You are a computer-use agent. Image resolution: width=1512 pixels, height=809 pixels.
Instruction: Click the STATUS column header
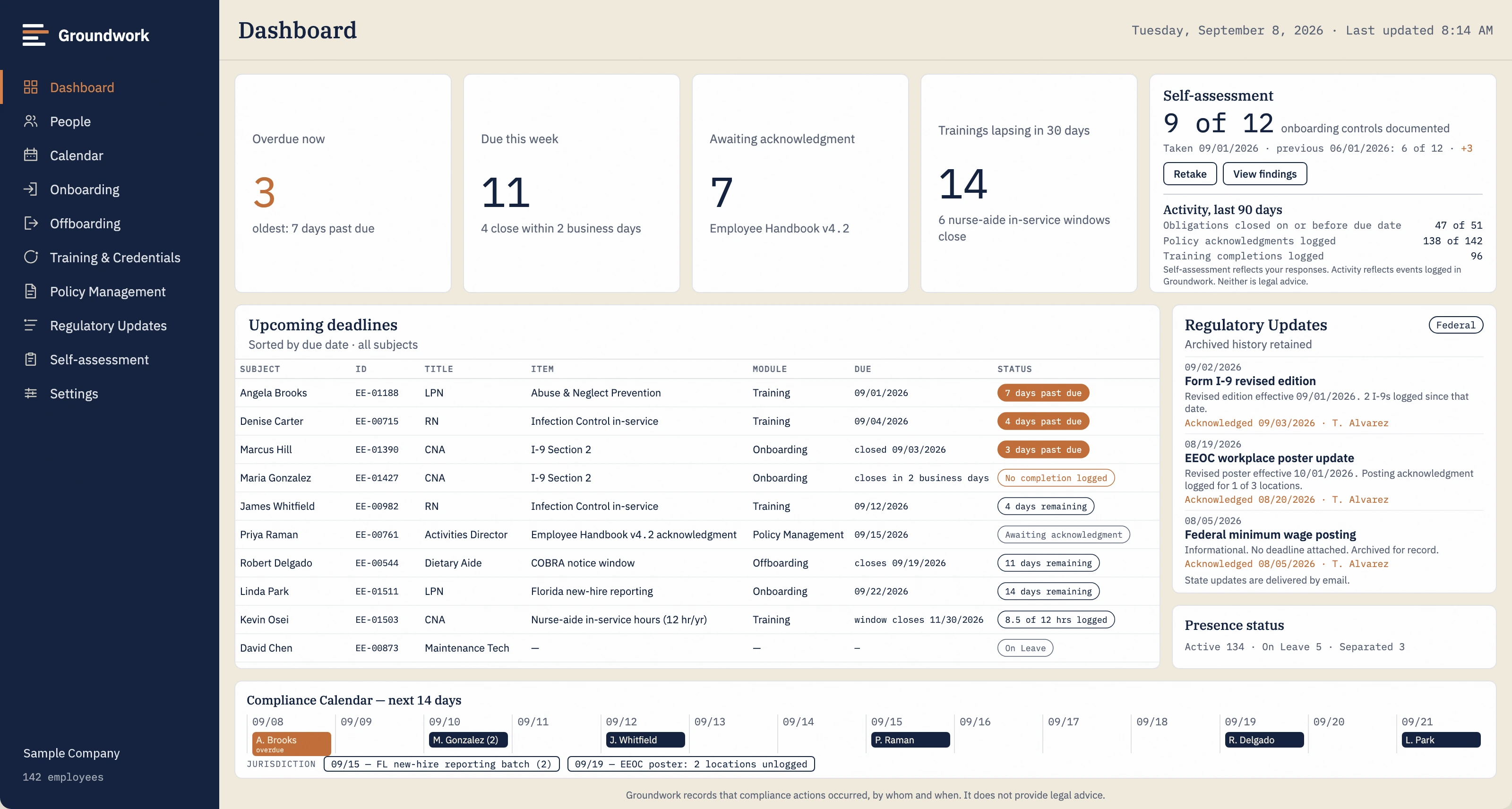pos(1014,369)
